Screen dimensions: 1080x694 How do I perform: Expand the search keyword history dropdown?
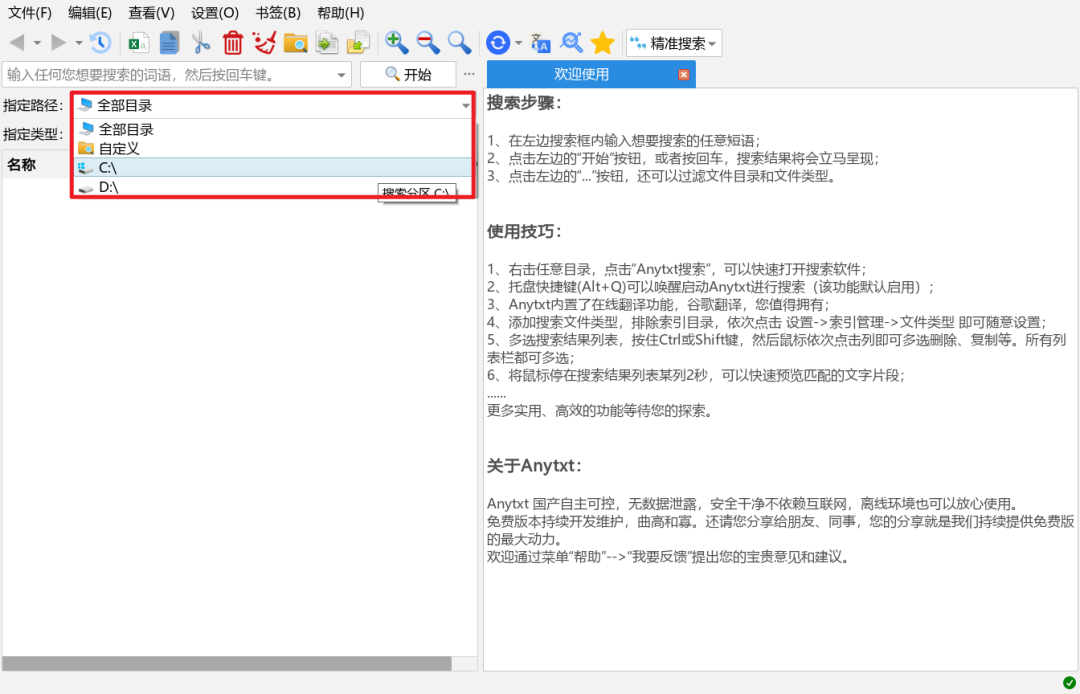point(342,75)
